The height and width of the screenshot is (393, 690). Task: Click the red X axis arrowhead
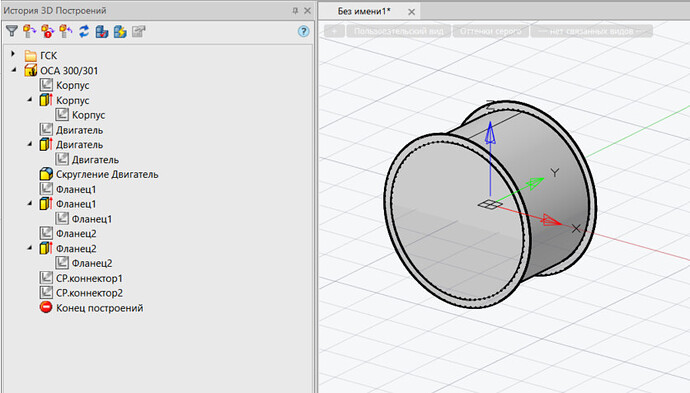tap(551, 220)
